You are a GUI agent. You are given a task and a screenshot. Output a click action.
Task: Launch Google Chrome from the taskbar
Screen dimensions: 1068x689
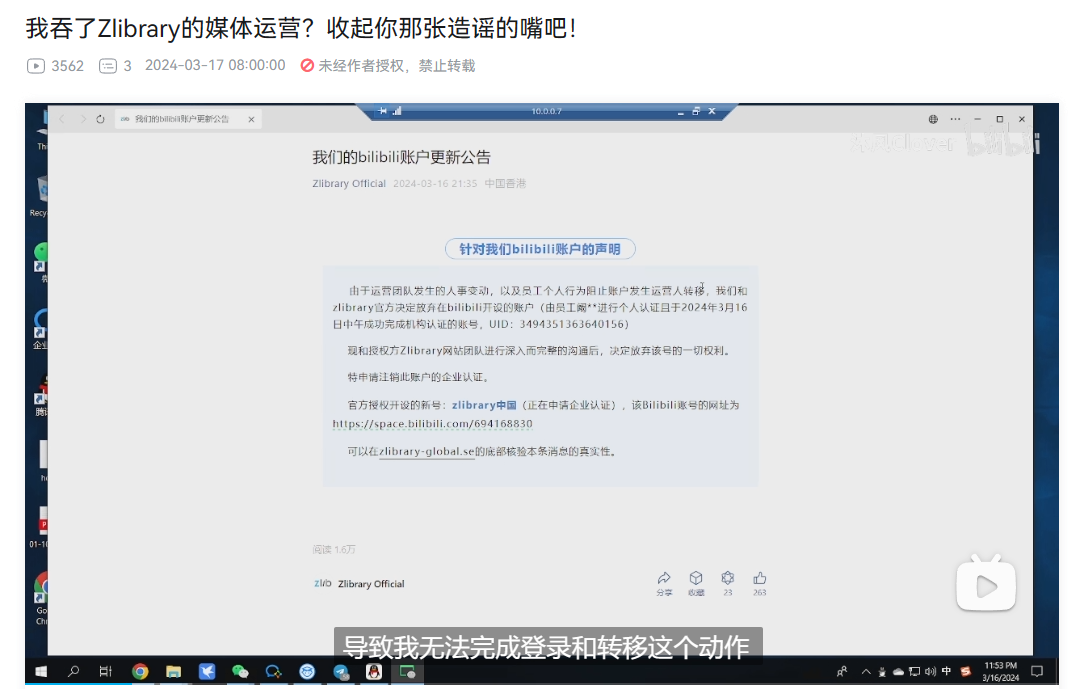(140, 672)
